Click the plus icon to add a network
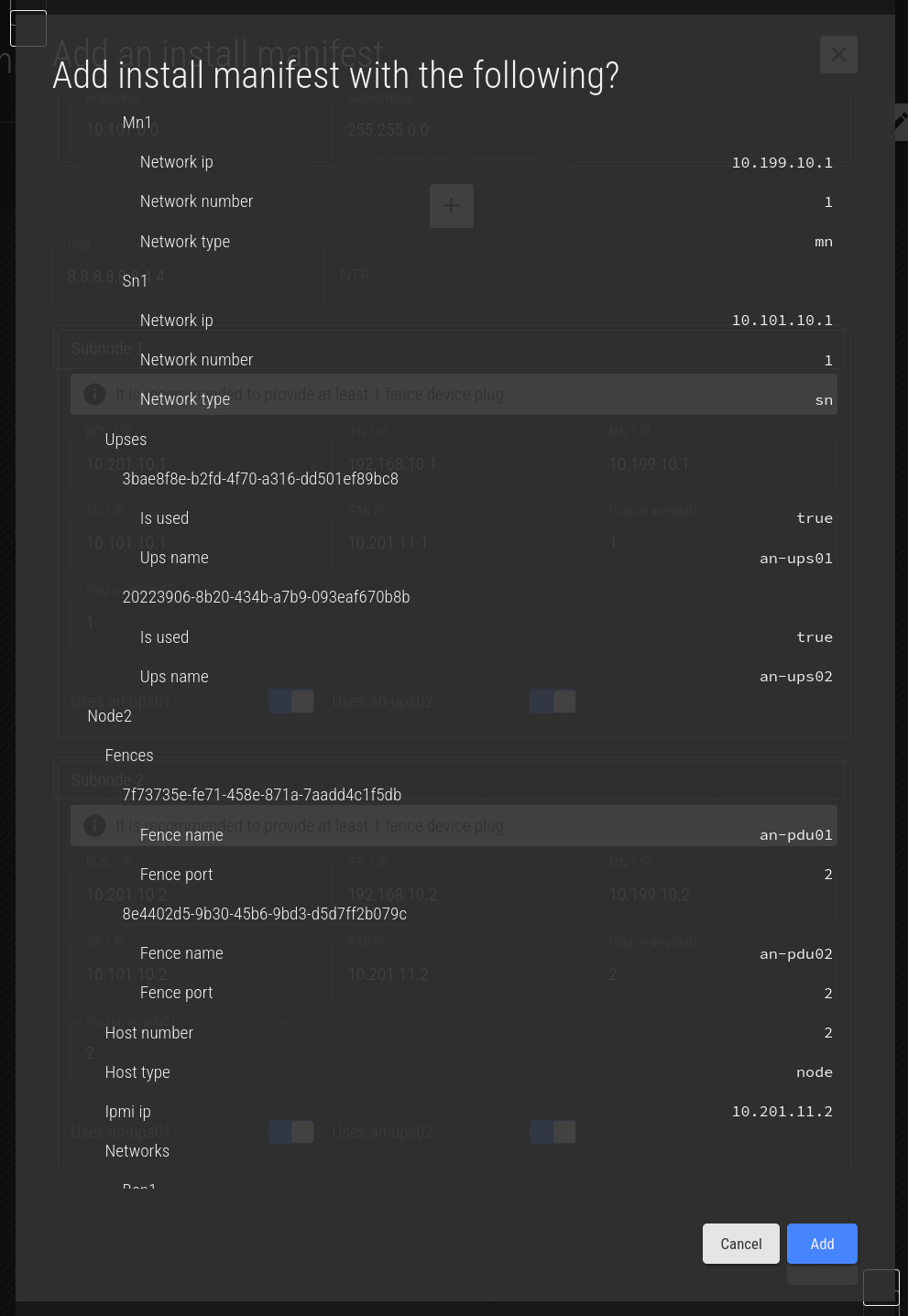 point(452,206)
